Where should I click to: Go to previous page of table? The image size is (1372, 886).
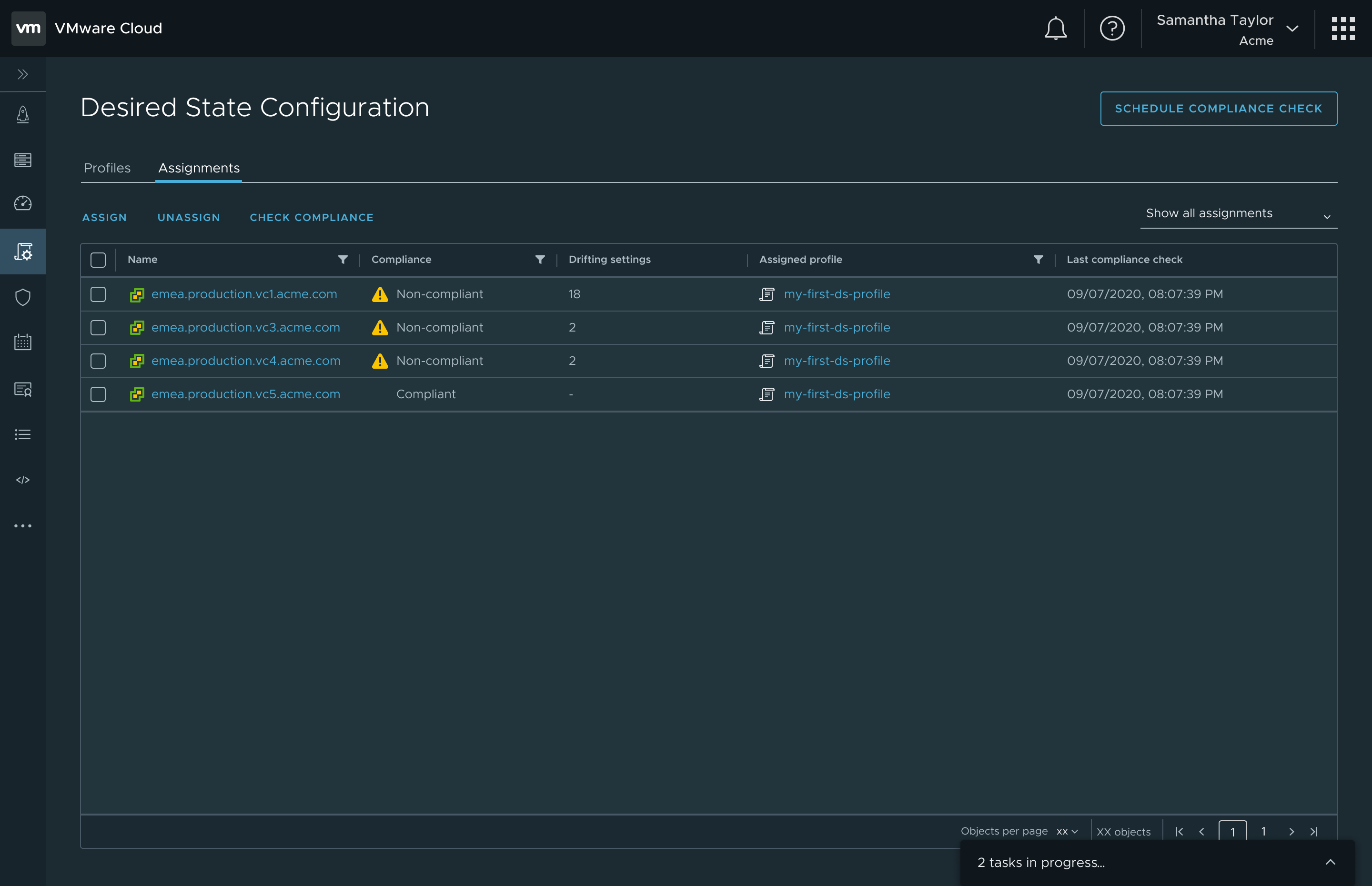(1202, 831)
